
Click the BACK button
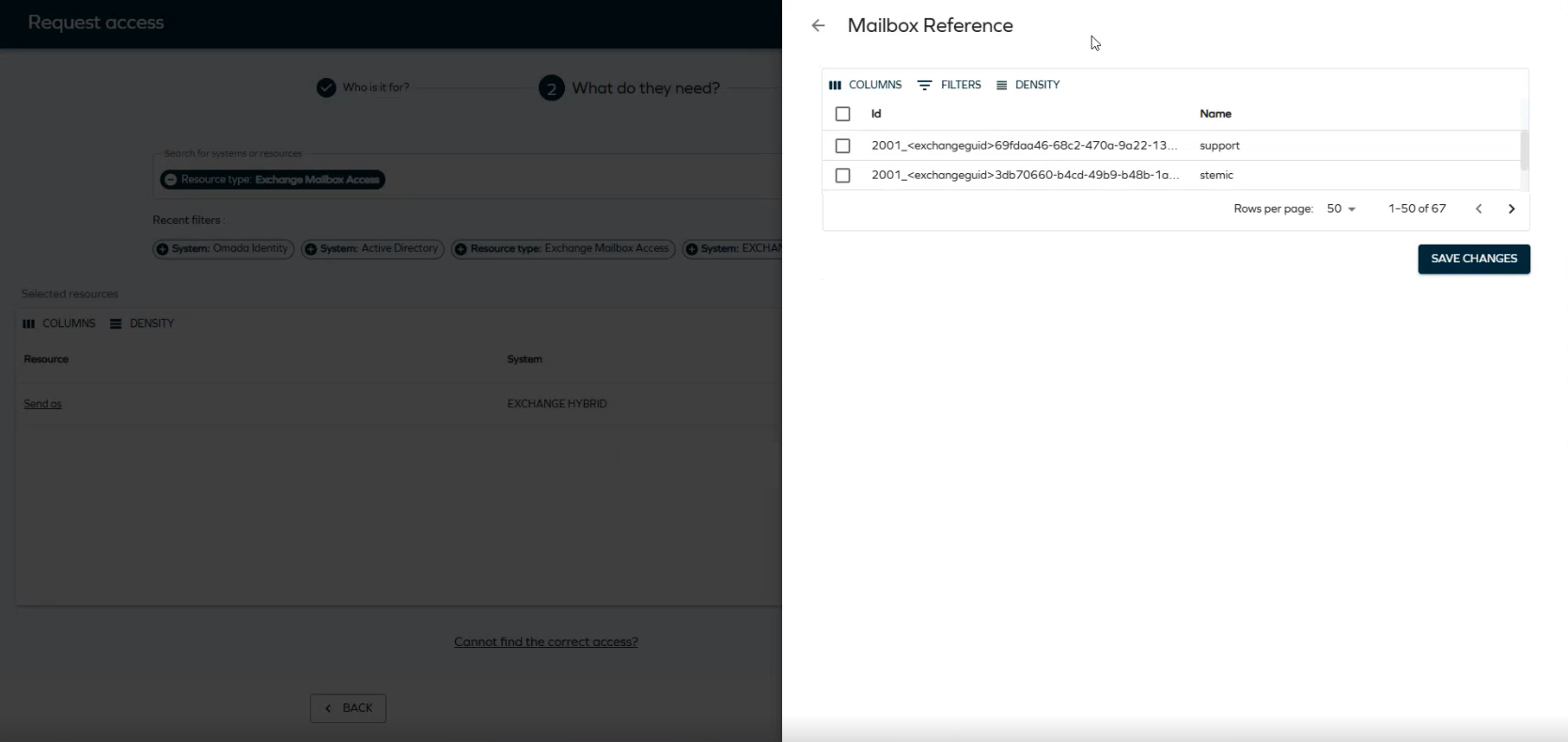click(348, 708)
